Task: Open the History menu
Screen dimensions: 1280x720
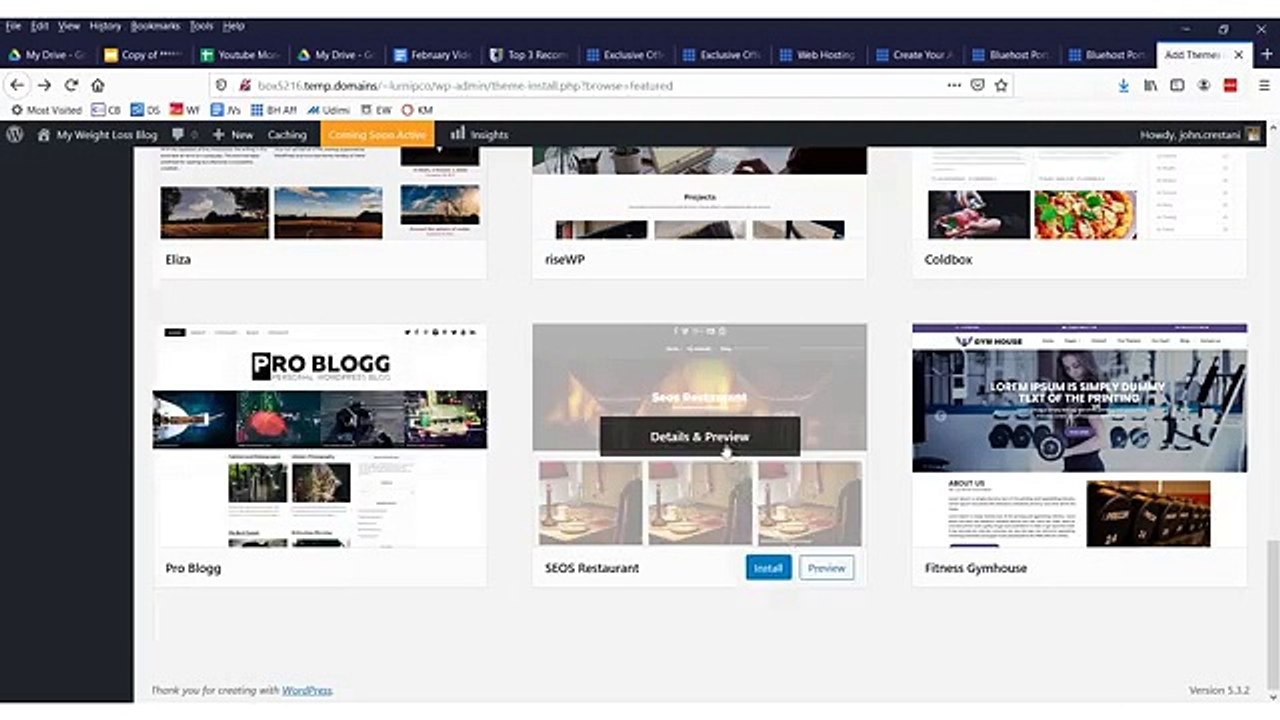Action: click(105, 26)
